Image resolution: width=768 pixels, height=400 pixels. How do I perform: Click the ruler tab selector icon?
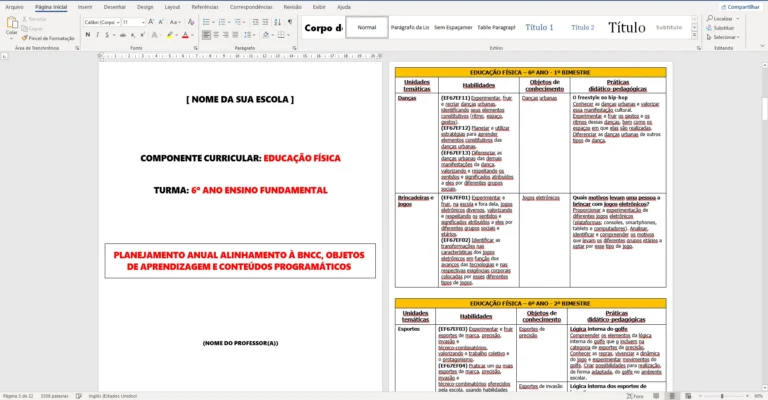coord(4,56)
